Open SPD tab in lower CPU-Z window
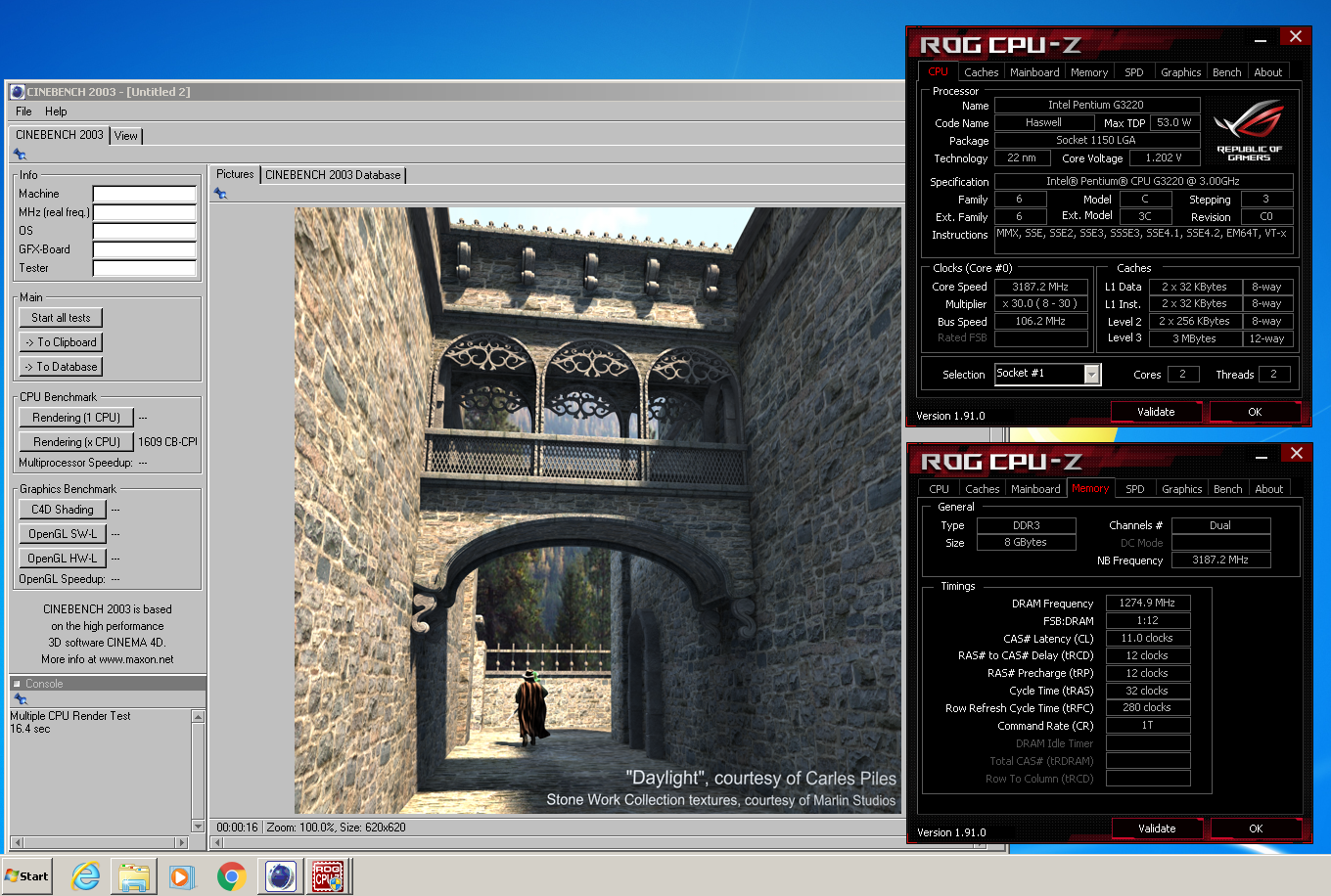This screenshot has height=896, width=1331. [x=1135, y=489]
